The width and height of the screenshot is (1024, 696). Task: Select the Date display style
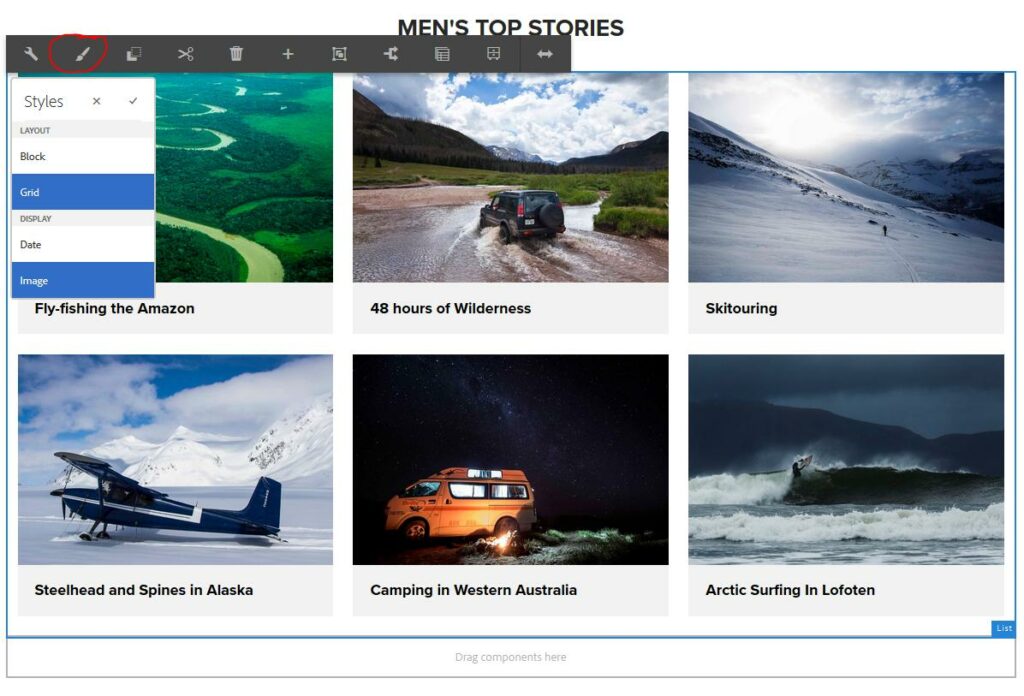click(x=83, y=244)
